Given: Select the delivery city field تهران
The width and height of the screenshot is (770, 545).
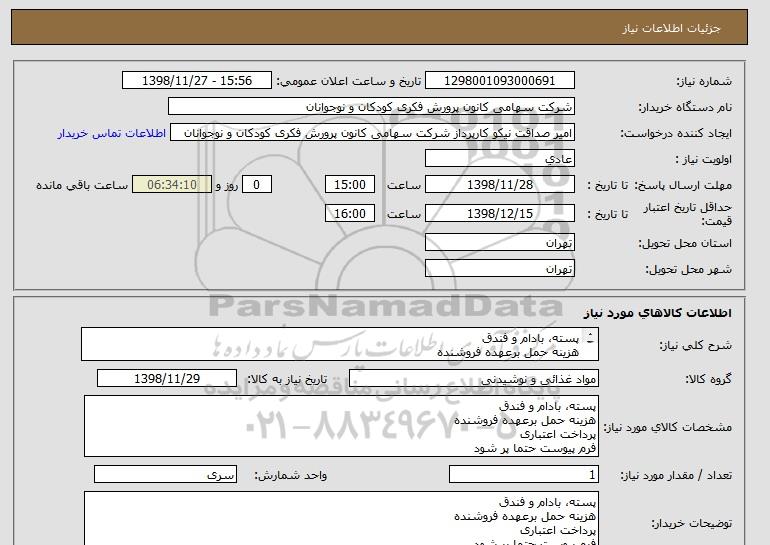Looking at the screenshot, I should pyautogui.click(x=499, y=269).
